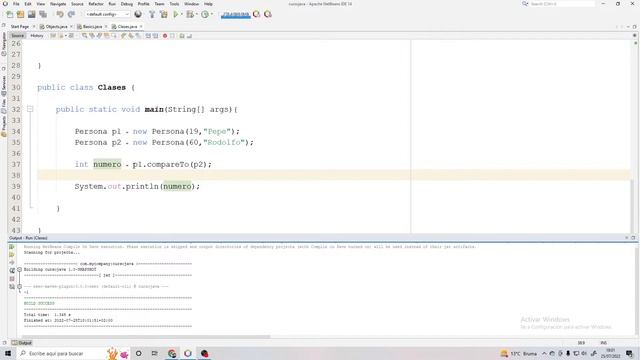
Task: Open the File menu
Action: pos(16,4)
